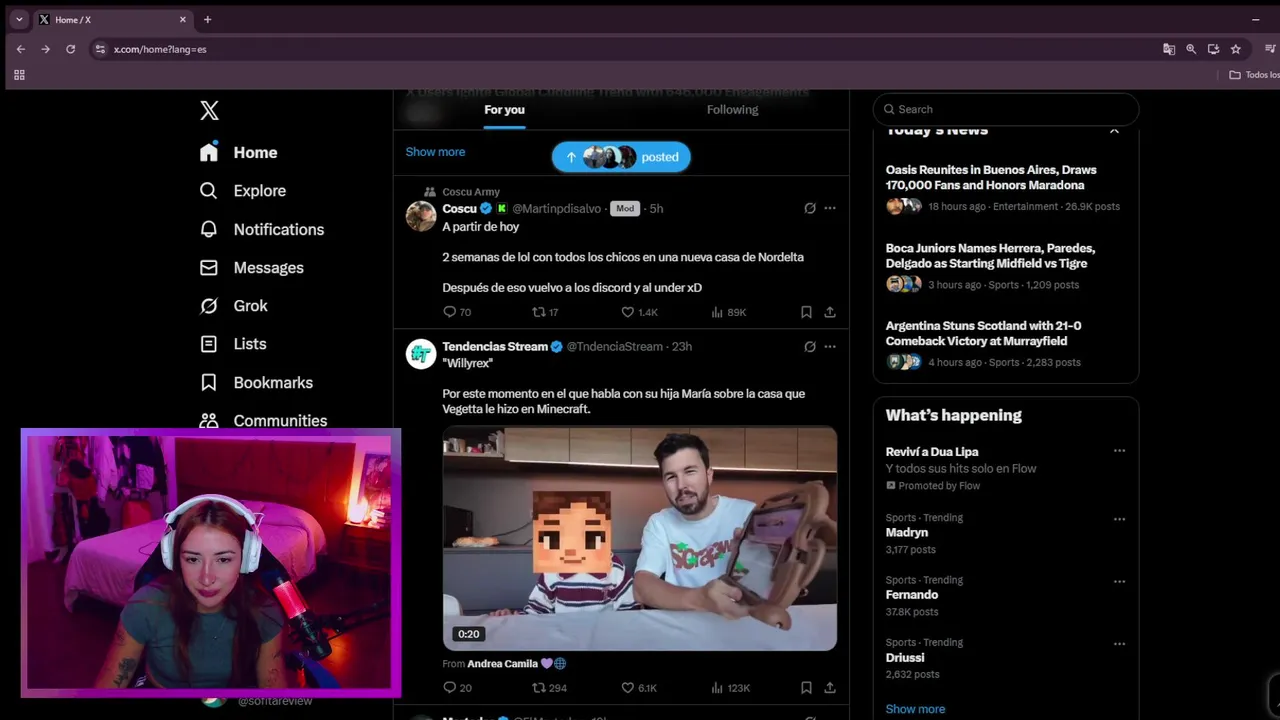The height and width of the screenshot is (720, 1280).
Task: Reply to Coscu's post
Action: click(x=457, y=312)
